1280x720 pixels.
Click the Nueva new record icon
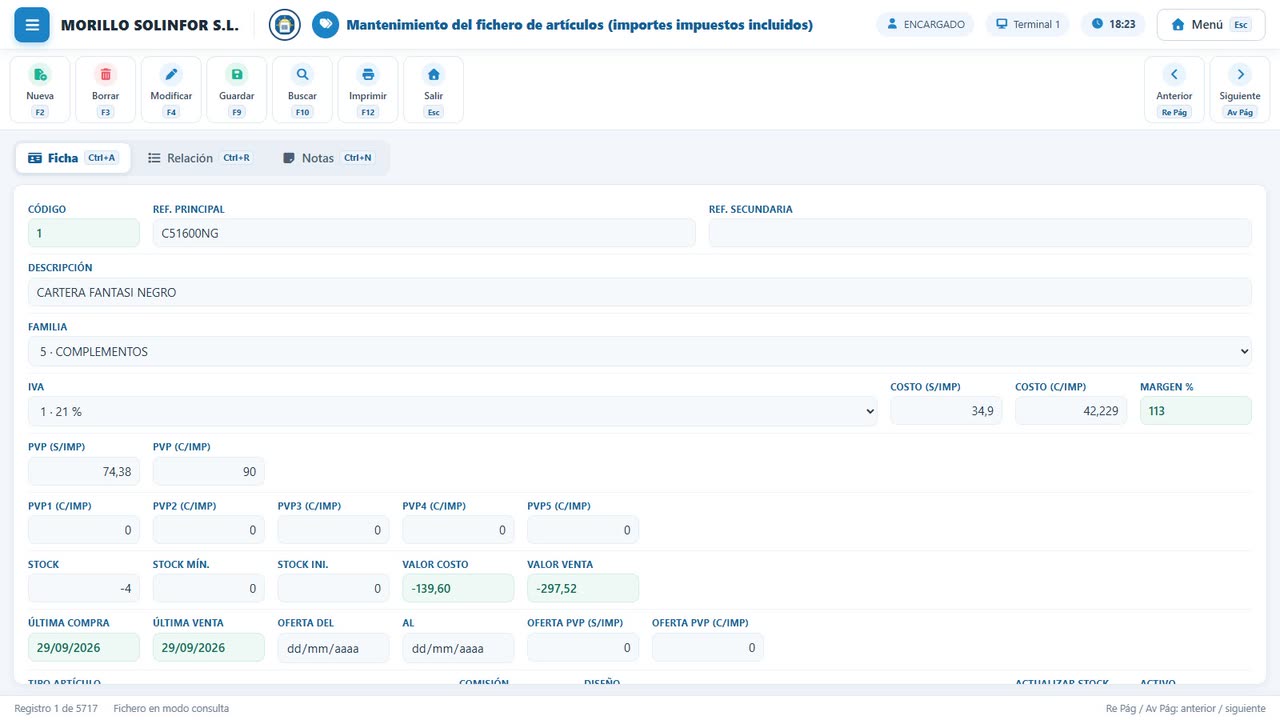point(40,74)
